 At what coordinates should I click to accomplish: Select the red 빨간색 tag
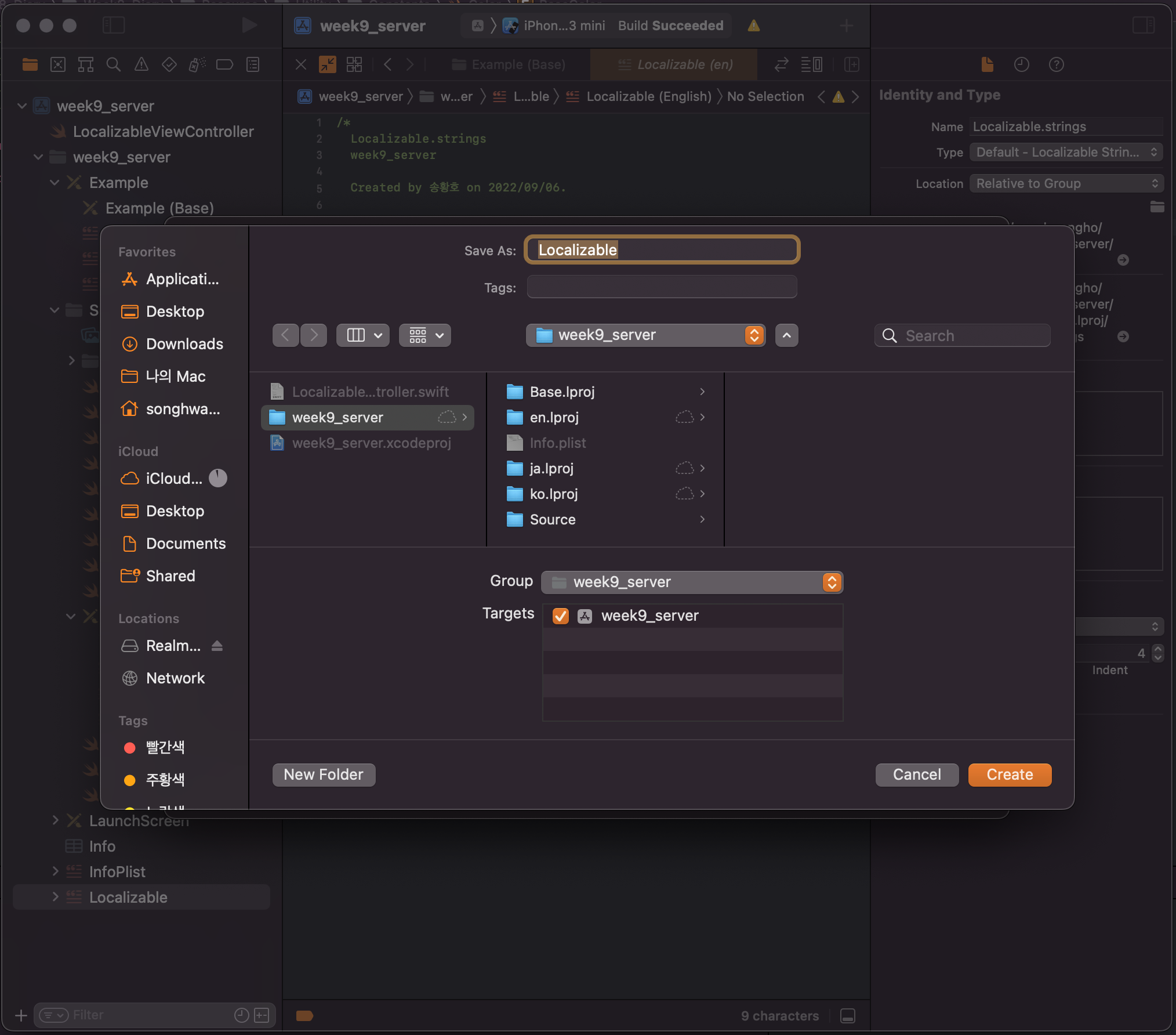165,747
